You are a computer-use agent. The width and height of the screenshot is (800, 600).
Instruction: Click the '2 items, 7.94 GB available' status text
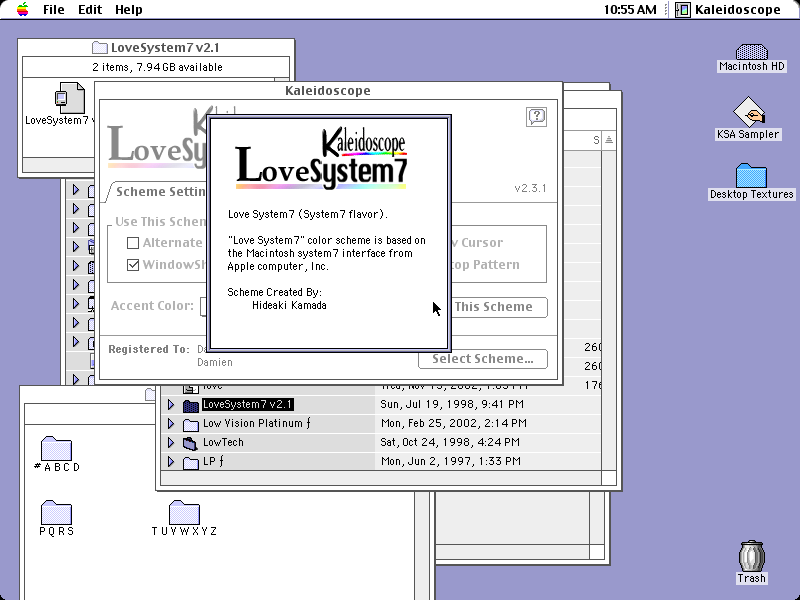(x=157, y=67)
